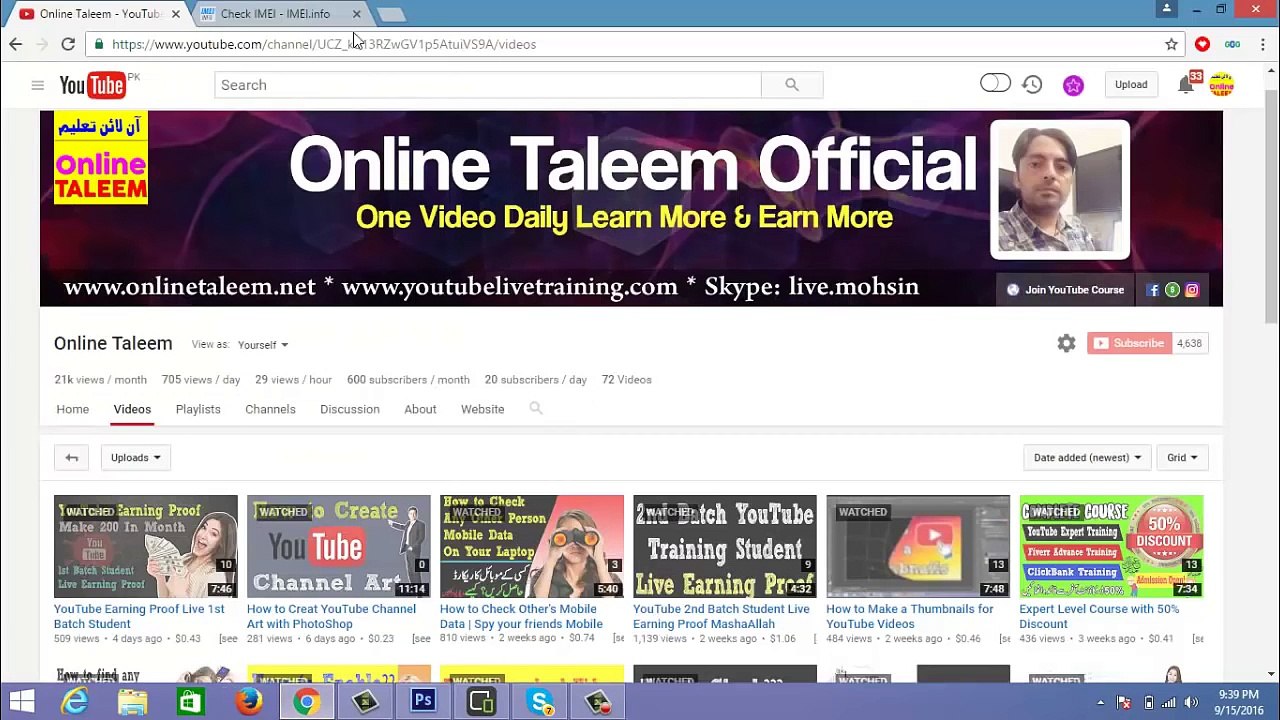Click the back arrow beside Uploads
The height and width of the screenshot is (720, 1280).
72,458
